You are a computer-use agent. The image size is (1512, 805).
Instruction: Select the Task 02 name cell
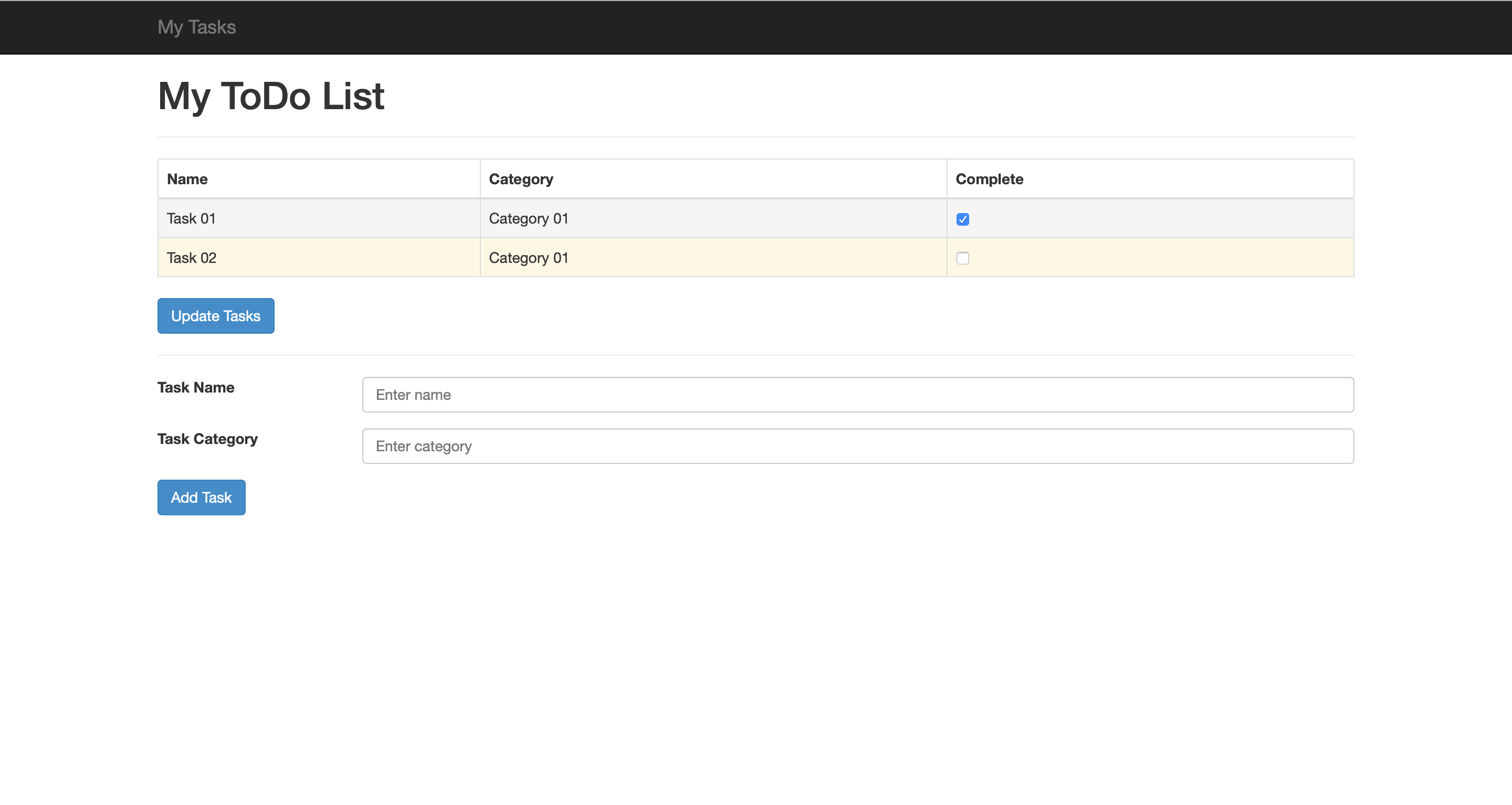point(191,258)
